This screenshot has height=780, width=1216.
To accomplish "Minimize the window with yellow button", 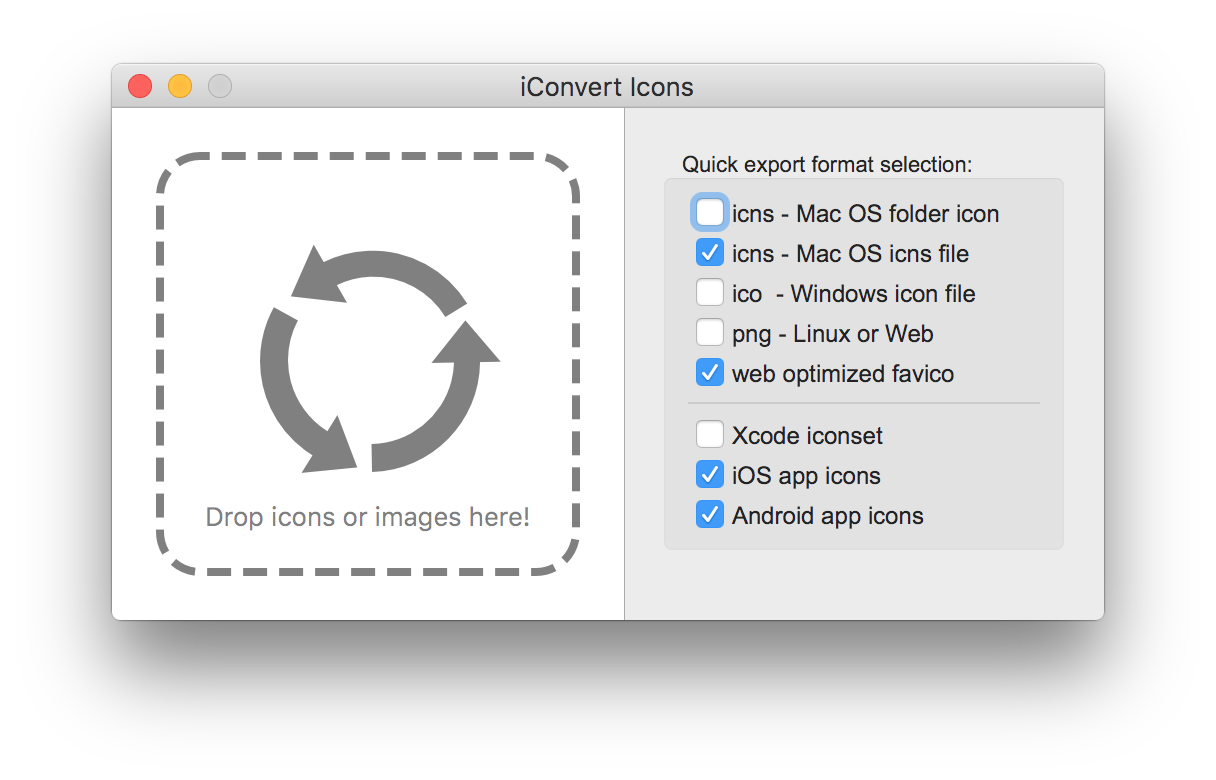I will (180, 86).
